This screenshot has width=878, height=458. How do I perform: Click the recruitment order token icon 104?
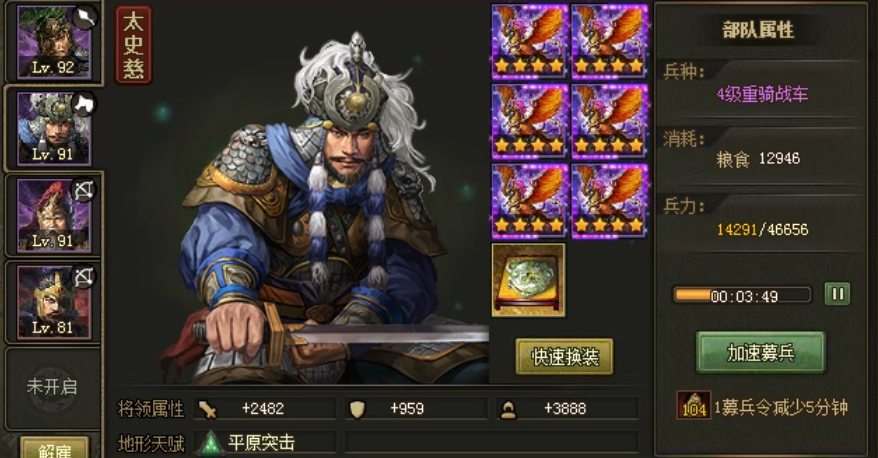(694, 405)
